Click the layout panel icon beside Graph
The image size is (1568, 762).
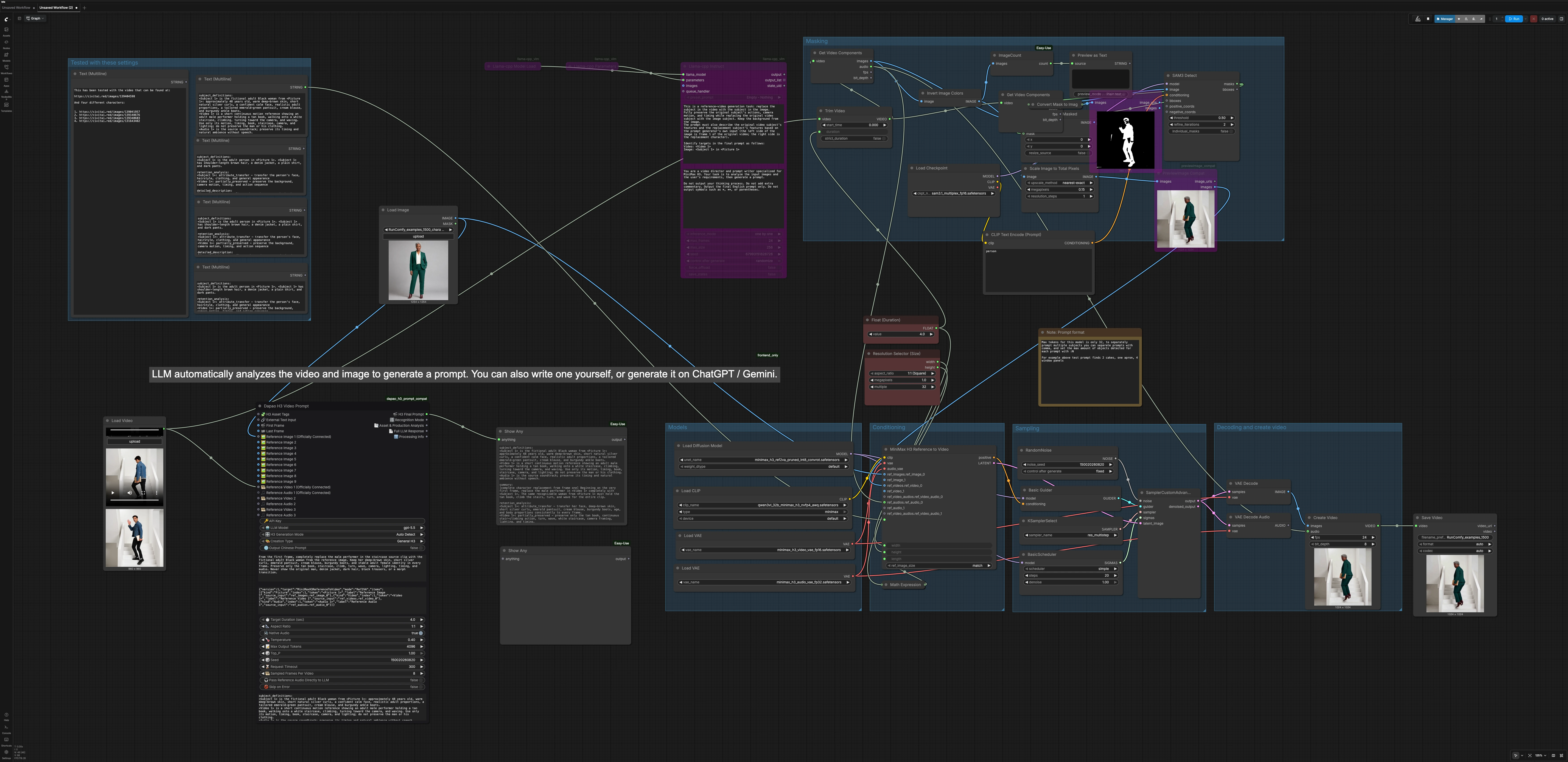click(x=19, y=18)
